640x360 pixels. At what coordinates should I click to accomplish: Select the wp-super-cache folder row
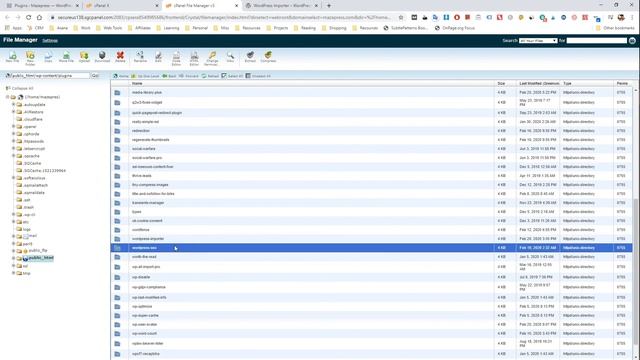click(x=371, y=316)
